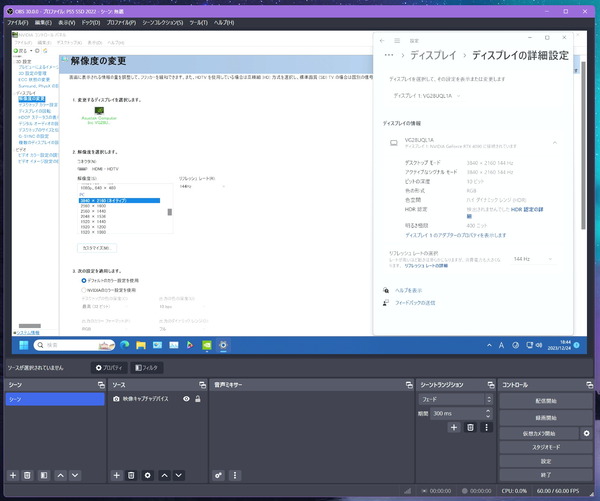600x501 pixels.
Task: Toggle lock on 映像キャプチャデバイス source
Action: (x=197, y=399)
